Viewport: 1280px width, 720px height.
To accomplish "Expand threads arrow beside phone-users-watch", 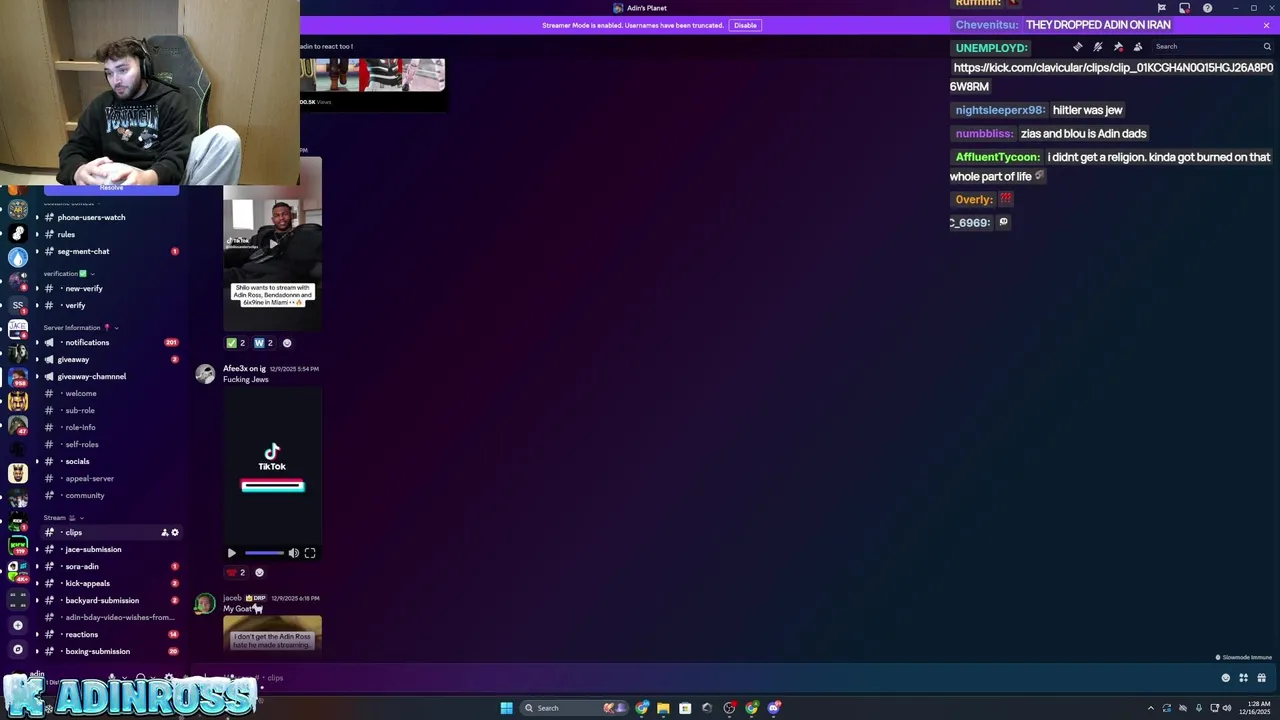I will pyautogui.click(x=37, y=217).
